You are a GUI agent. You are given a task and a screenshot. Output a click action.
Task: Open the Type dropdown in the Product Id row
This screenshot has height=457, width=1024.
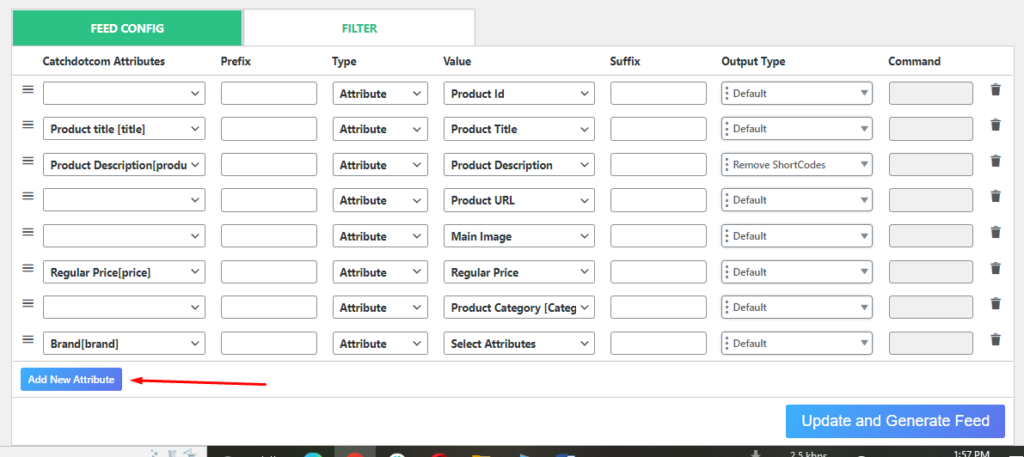point(381,93)
